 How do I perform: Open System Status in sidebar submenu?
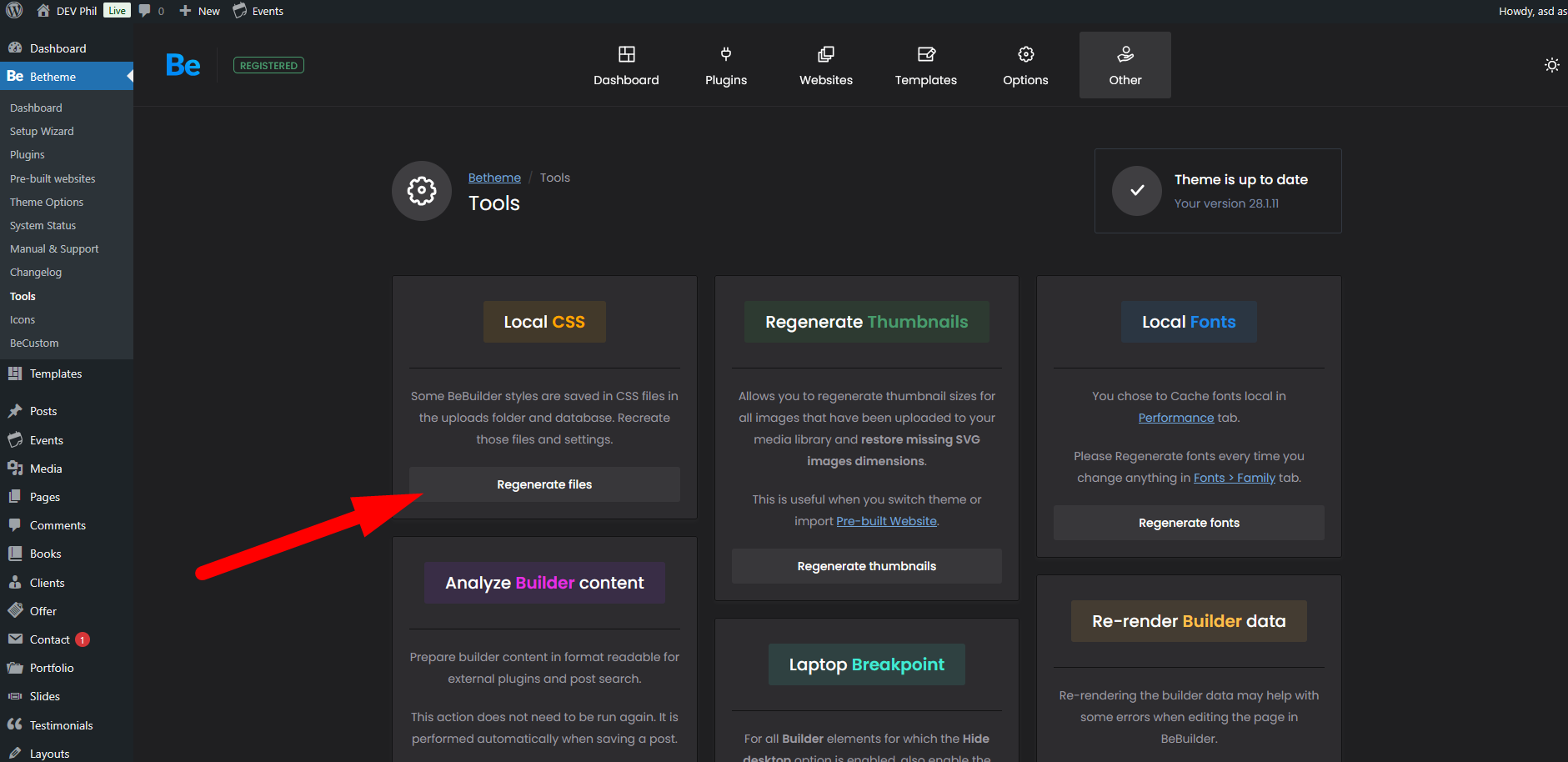[x=43, y=226]
